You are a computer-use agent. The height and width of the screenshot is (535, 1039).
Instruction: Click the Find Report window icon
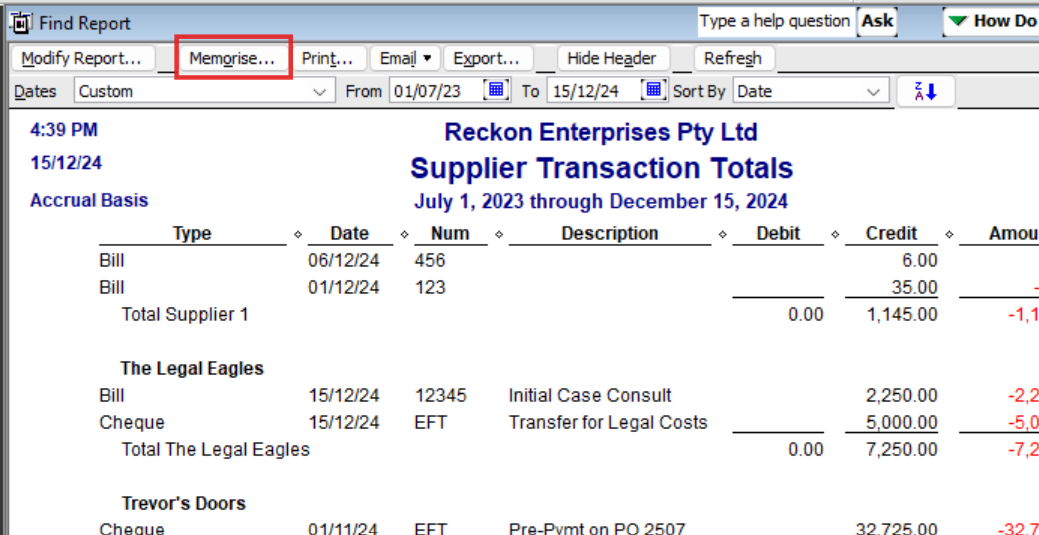tap(20, 23)
